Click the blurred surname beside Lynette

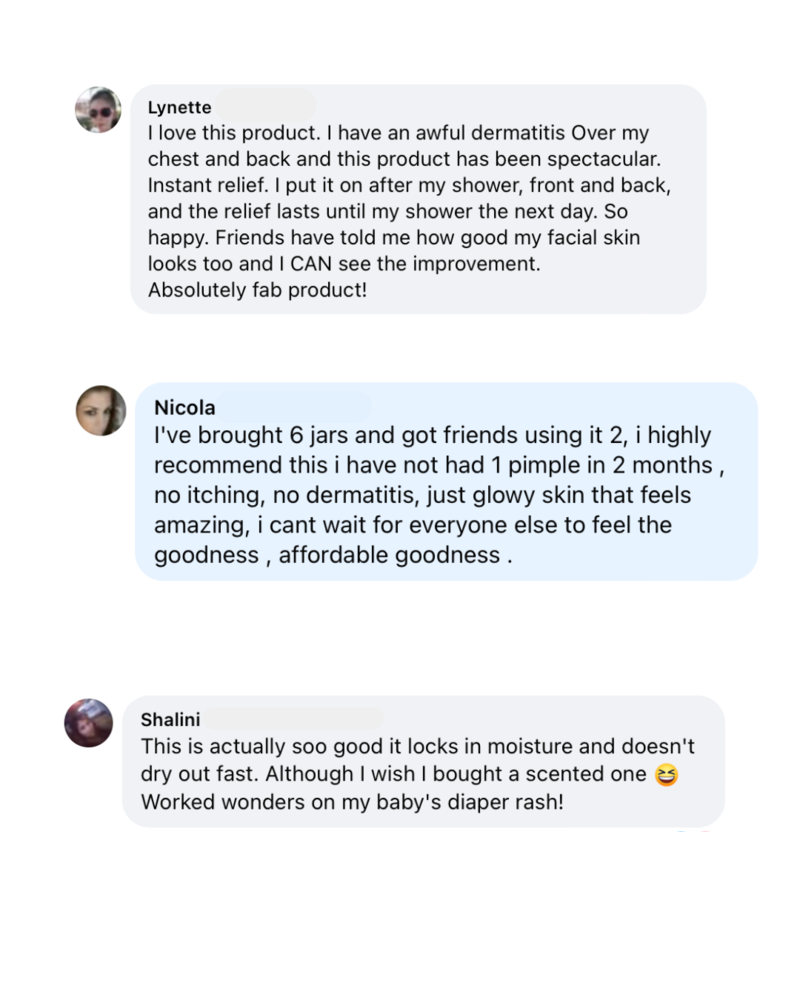[264, 107]
